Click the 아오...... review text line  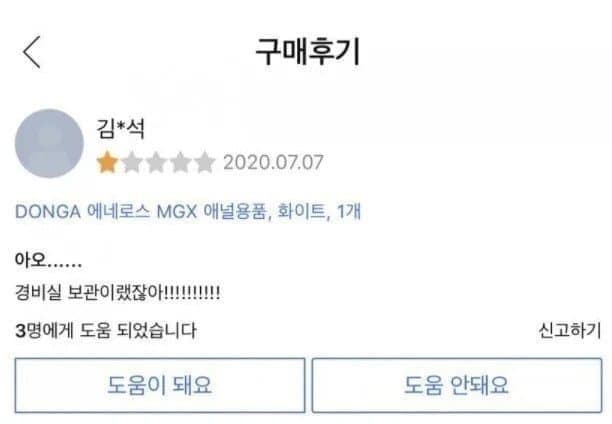pos(48,259)
